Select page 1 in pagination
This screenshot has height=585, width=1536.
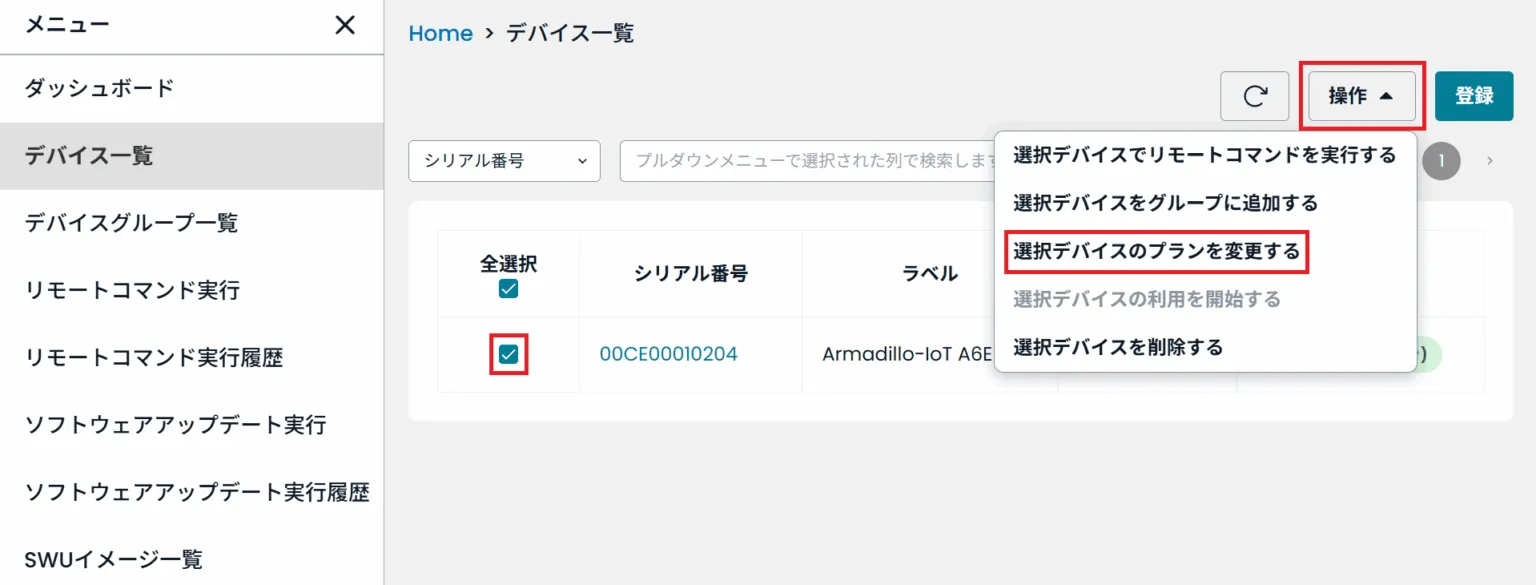pos(1441,160)
